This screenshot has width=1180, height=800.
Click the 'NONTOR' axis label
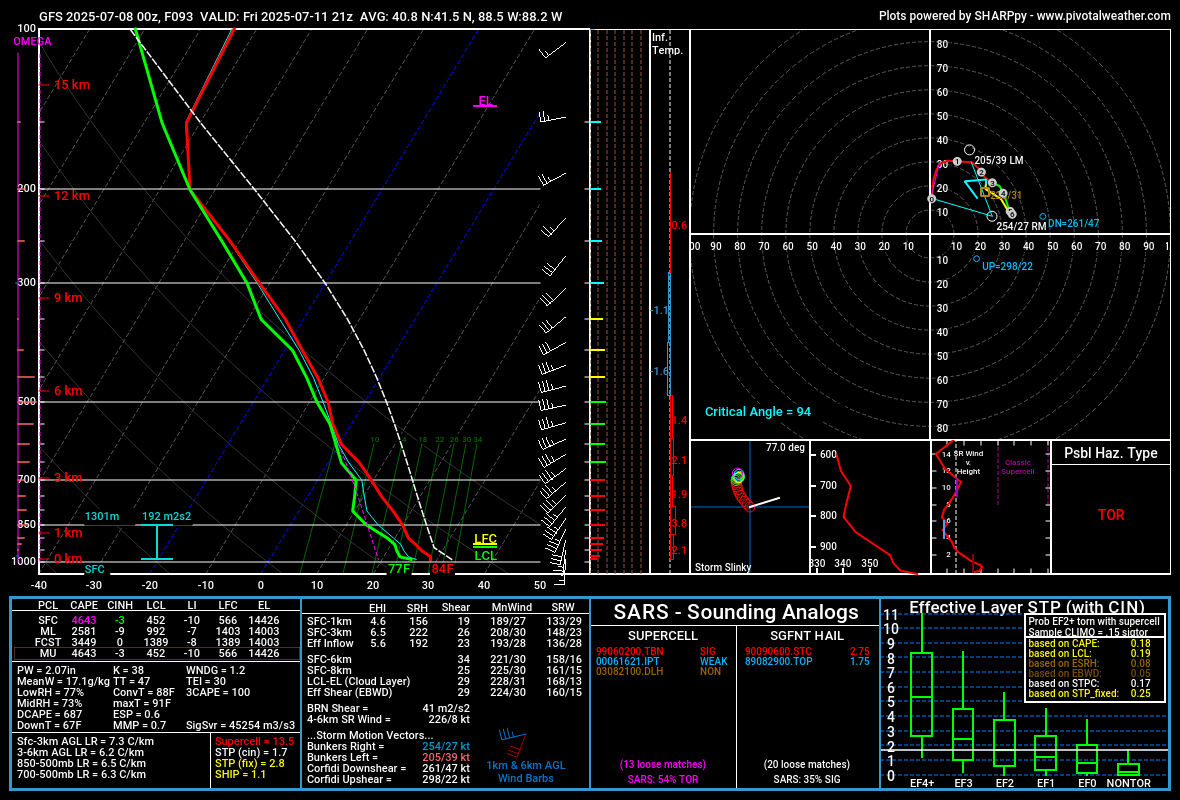(1128, 783)
